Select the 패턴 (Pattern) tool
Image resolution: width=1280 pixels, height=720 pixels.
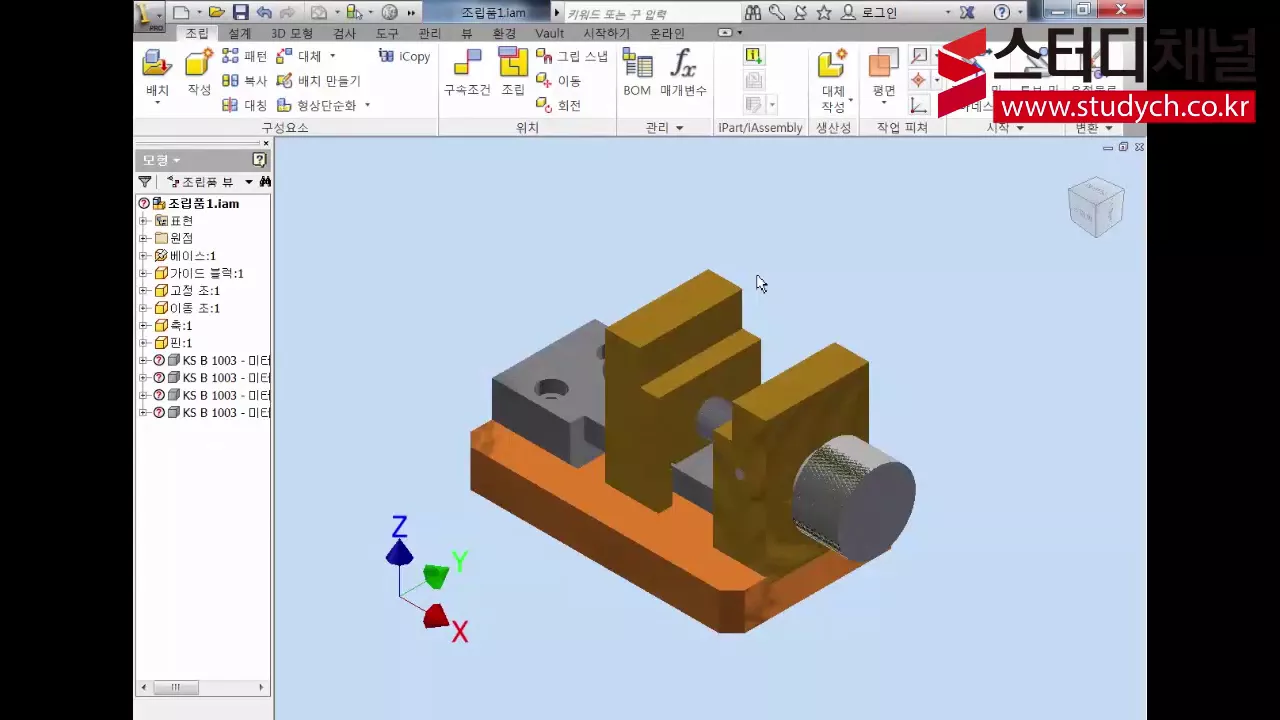point(244,56)
